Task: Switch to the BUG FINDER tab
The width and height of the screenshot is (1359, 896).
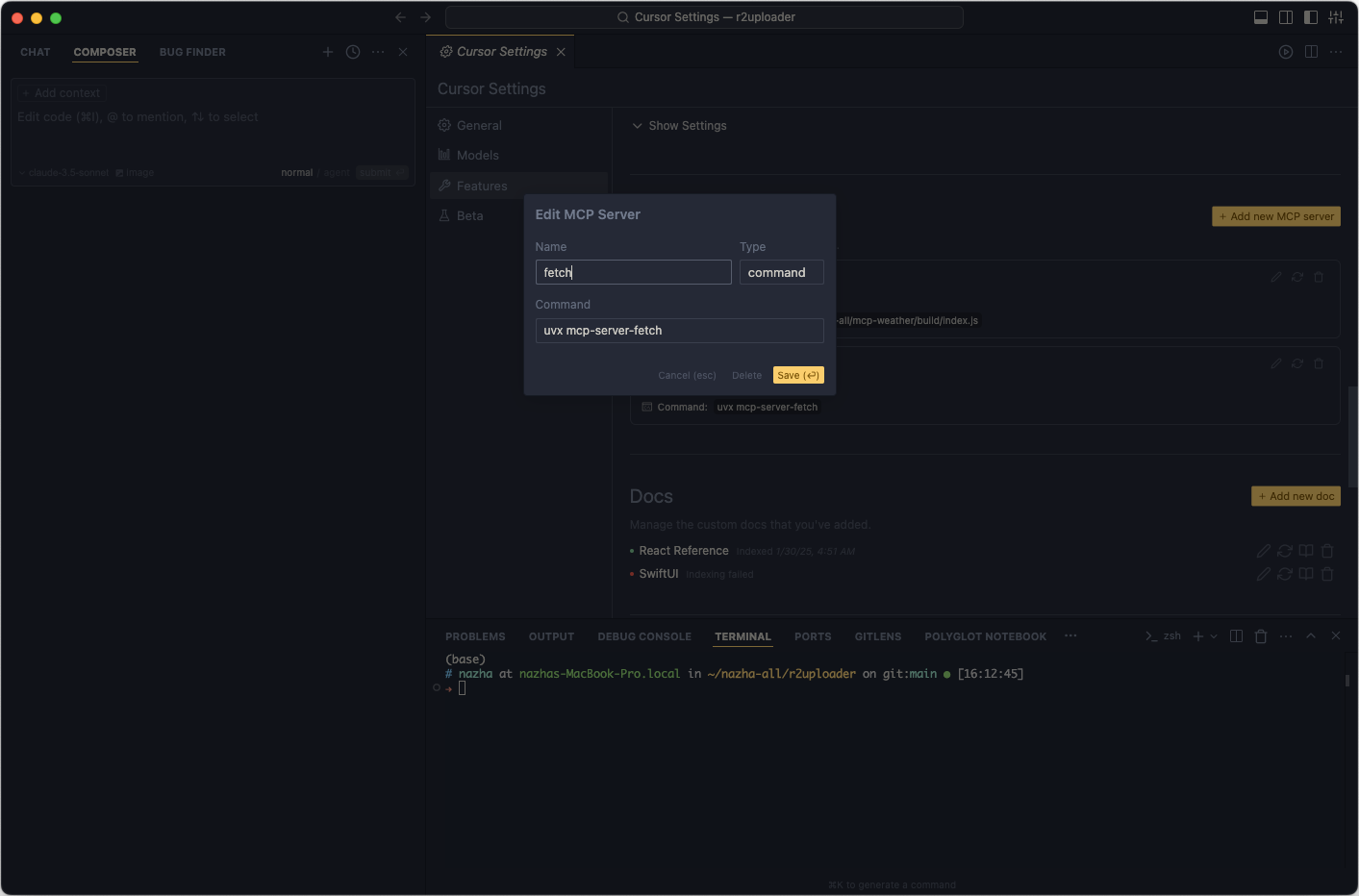Action: pos(192,52)
